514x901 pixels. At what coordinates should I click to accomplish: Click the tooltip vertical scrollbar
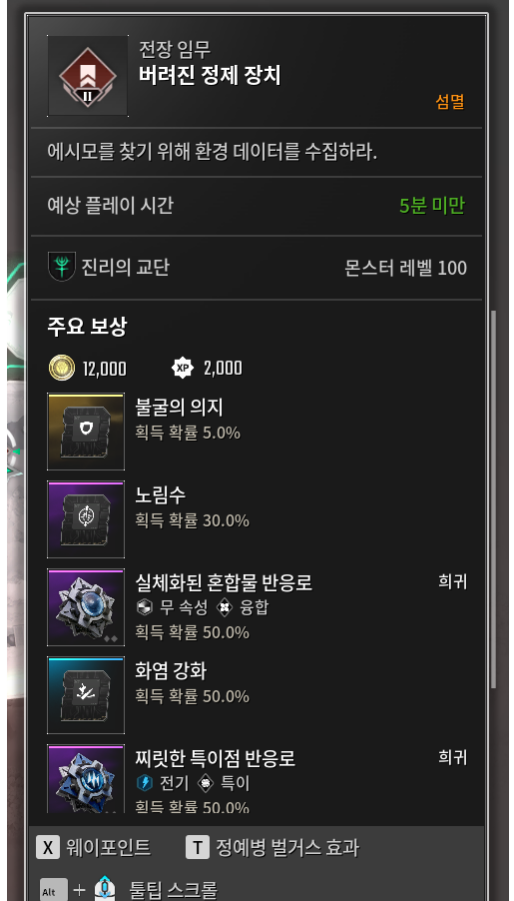click(x=493, y=500)
